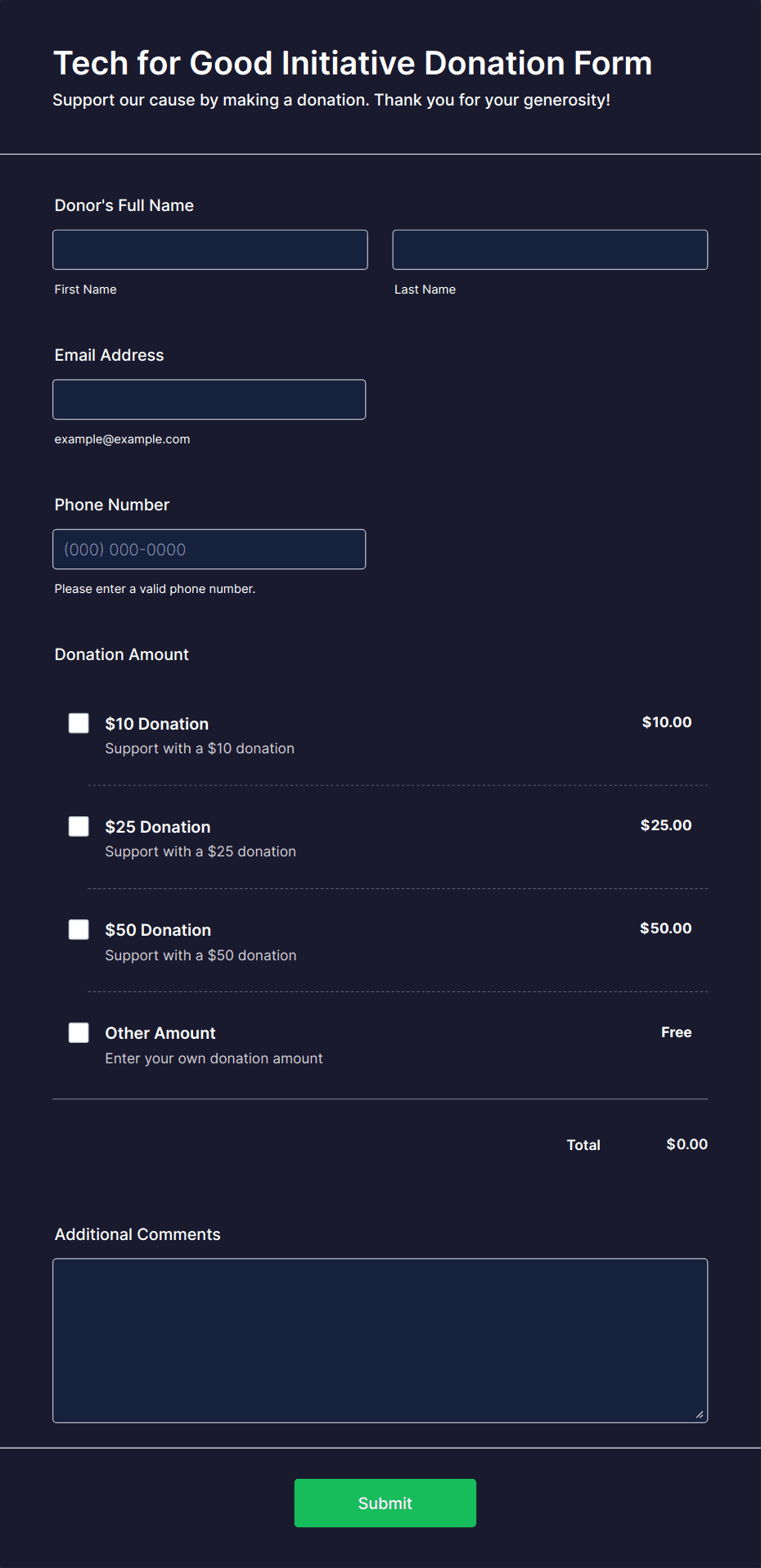Click the $25.00 price label
The width and height of the screenshot is (761, 1568).
(x=666, y=825)
